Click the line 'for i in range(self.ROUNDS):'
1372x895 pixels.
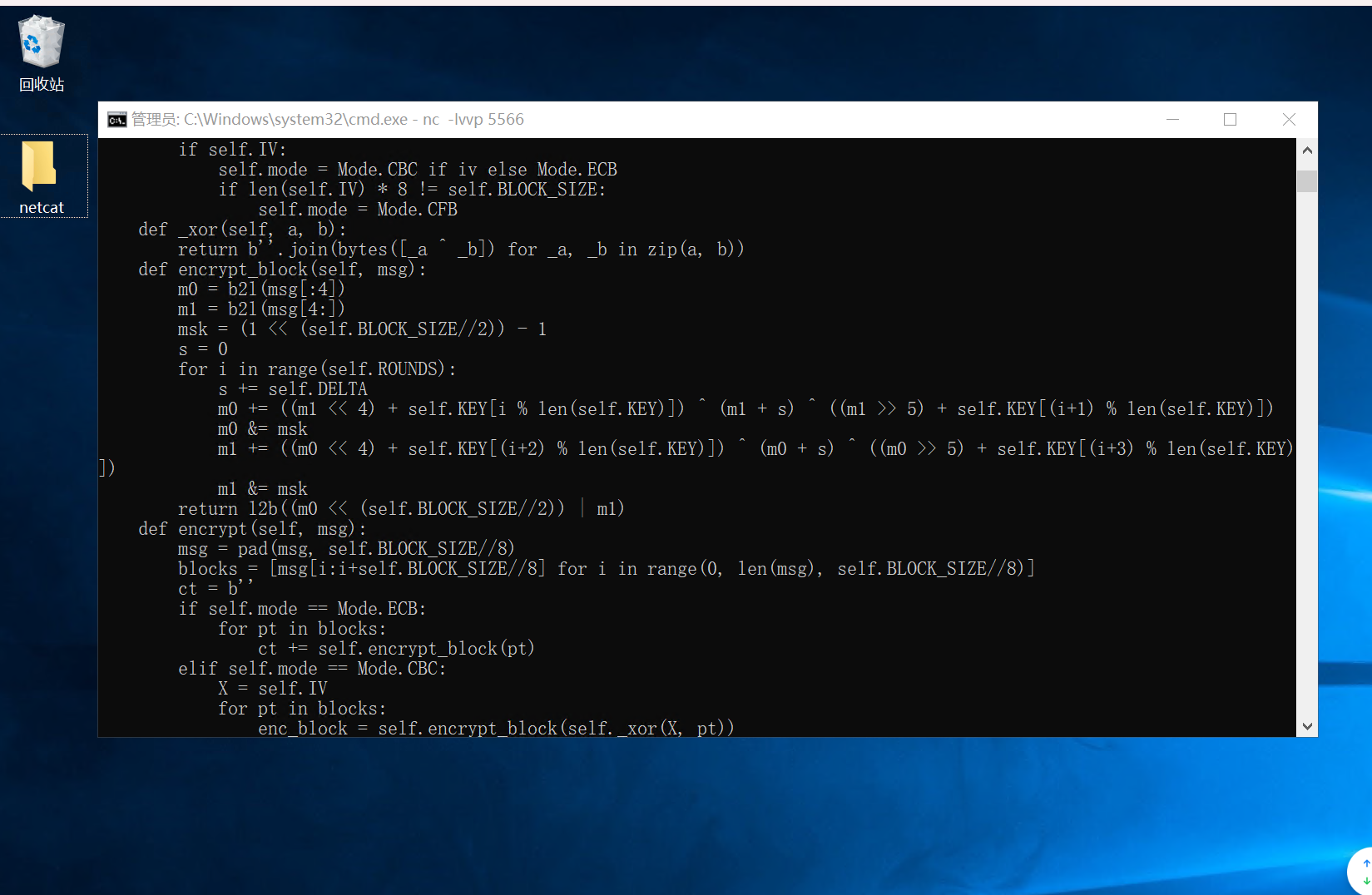point(317,369)
